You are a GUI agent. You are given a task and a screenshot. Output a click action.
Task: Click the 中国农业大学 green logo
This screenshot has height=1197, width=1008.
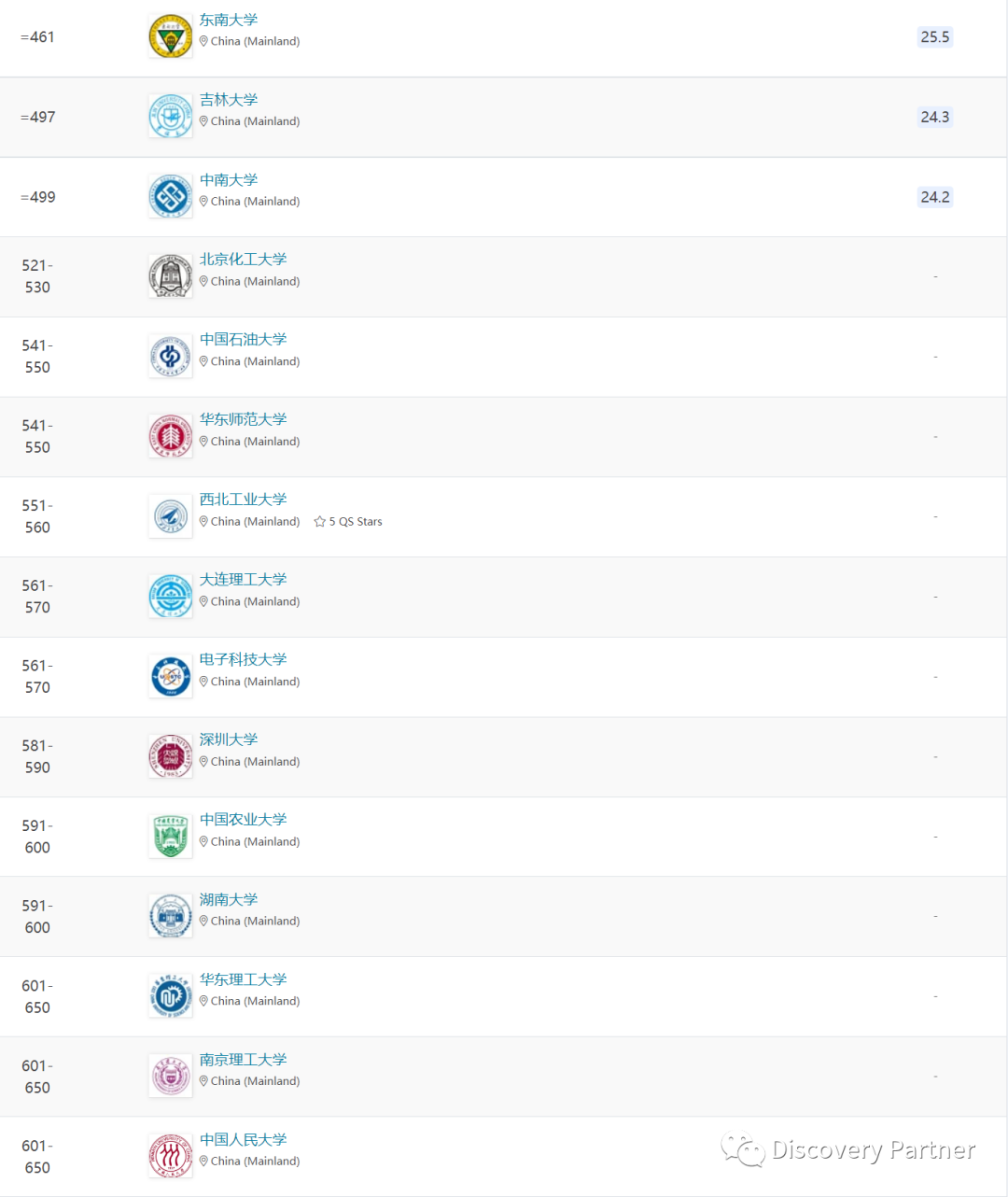171,837
